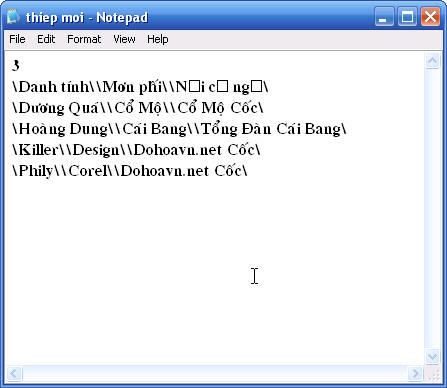Viewport: 447px width, 388px height.
Task: Open the File menu
Action: click(x=17, y=39)
